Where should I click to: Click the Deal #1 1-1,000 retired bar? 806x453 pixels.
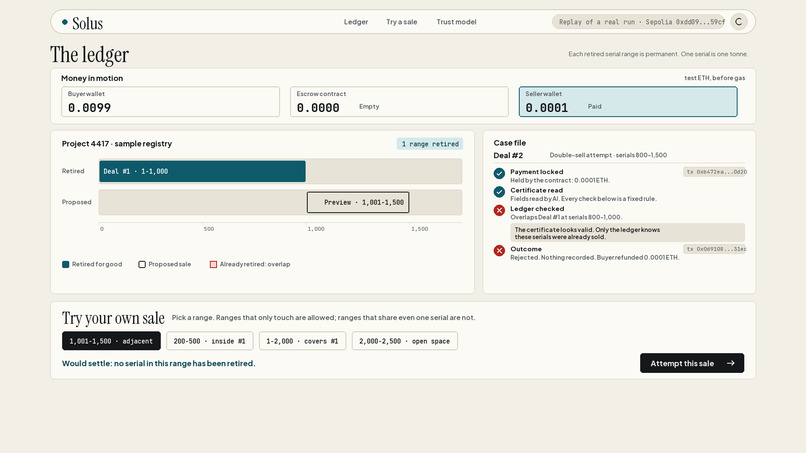click(x=202, y=171)
